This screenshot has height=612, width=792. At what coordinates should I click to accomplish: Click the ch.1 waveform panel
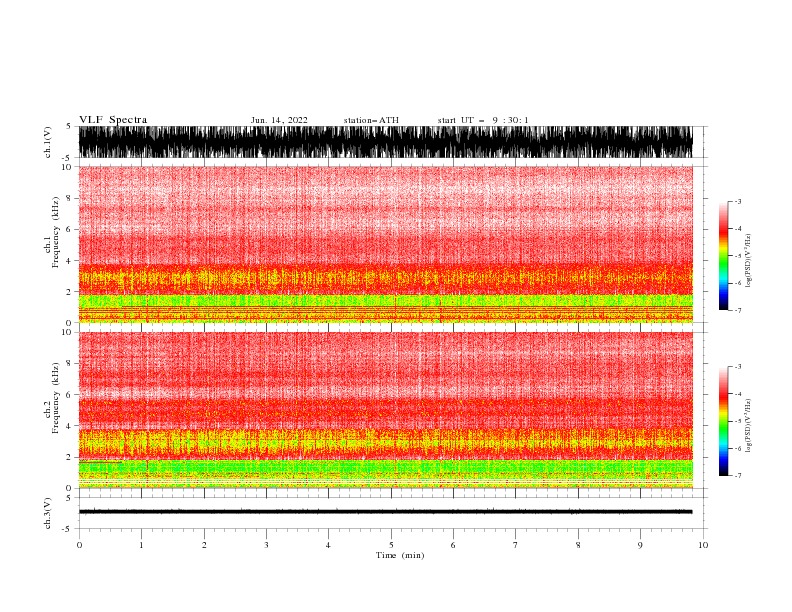click(385, 142)
